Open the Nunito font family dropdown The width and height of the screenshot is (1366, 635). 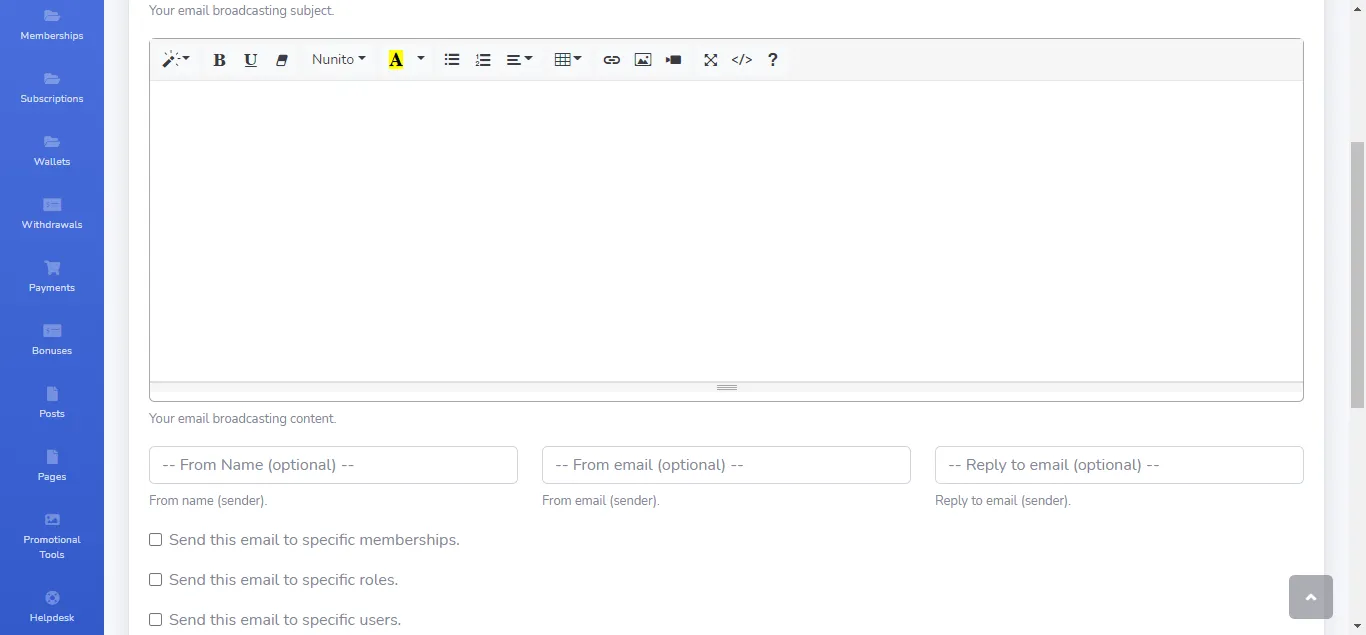[x=338, y=59]
